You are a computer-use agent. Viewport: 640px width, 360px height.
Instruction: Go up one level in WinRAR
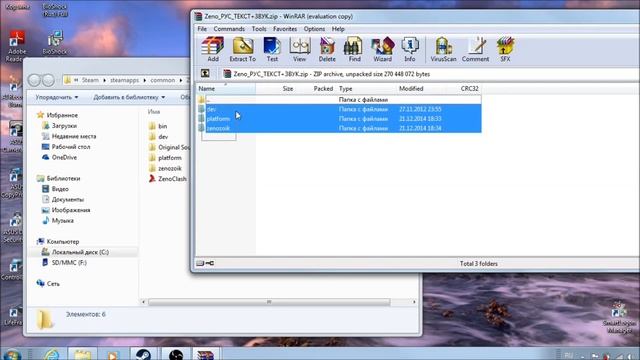205,73
